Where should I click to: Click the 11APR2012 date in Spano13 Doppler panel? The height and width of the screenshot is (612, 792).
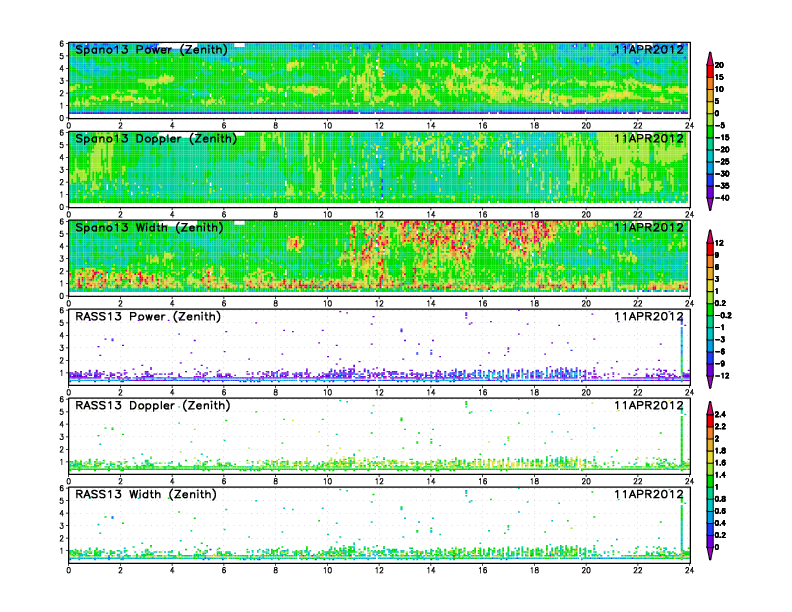[x=649, y=138]
